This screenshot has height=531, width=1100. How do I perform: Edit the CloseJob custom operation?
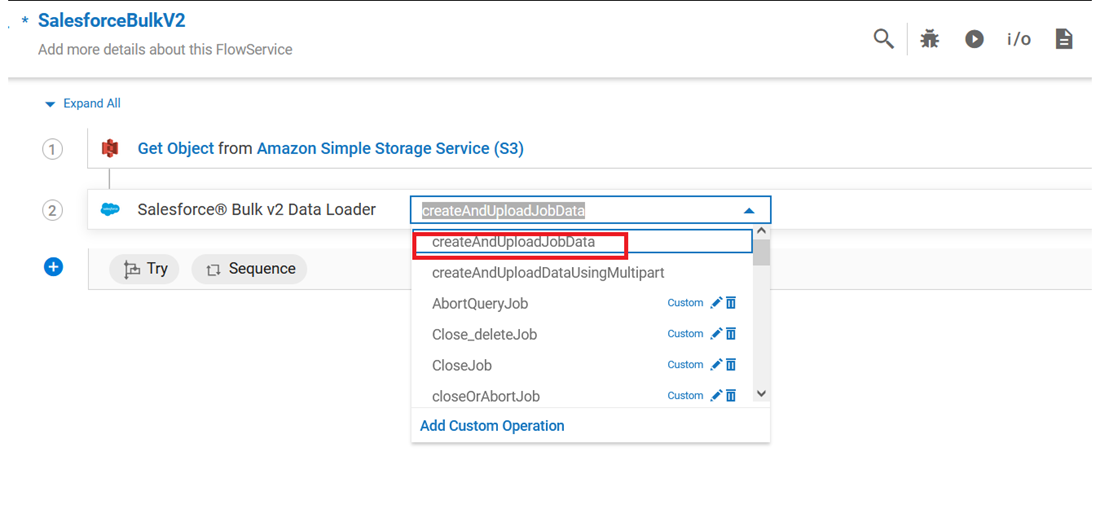click(x=716, y=365)
